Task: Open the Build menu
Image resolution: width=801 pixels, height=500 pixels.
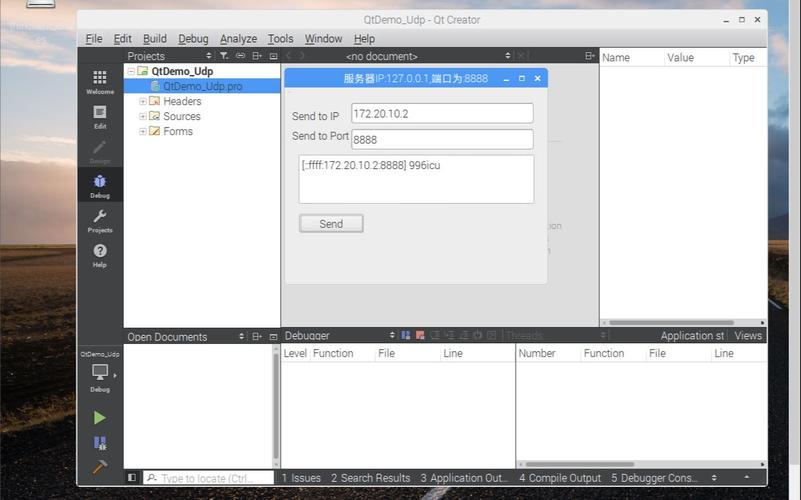Action: (155, 39)
